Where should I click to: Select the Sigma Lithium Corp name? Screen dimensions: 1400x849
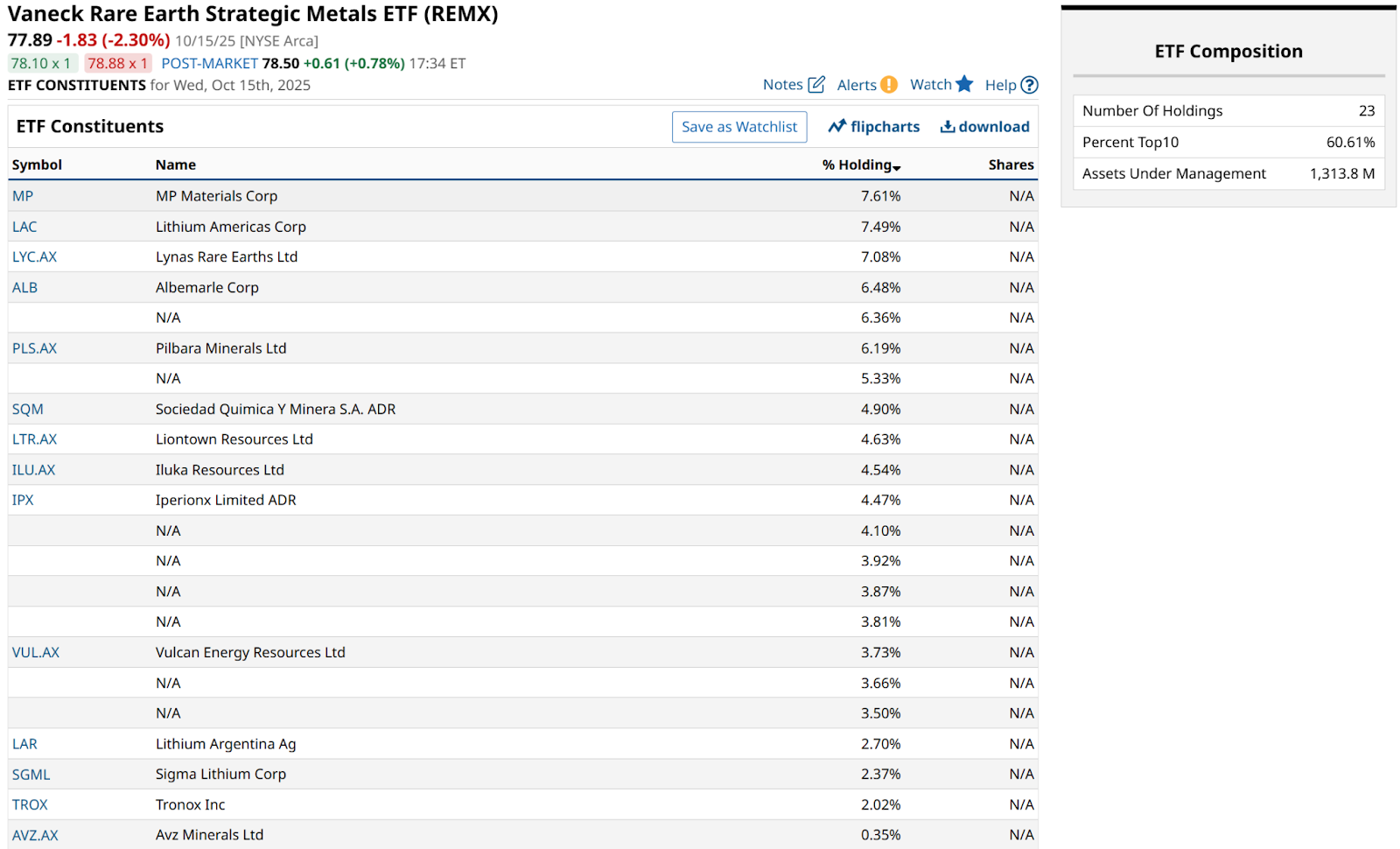[x=220, y=775]
